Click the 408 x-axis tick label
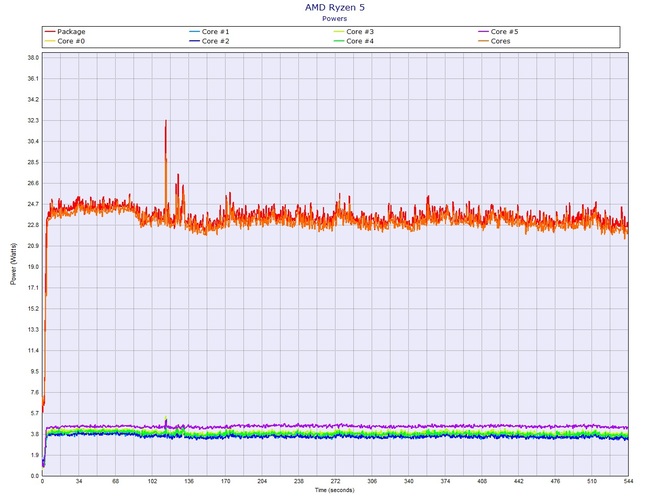This screenshot has height=502, width=670. pos(482,481)
